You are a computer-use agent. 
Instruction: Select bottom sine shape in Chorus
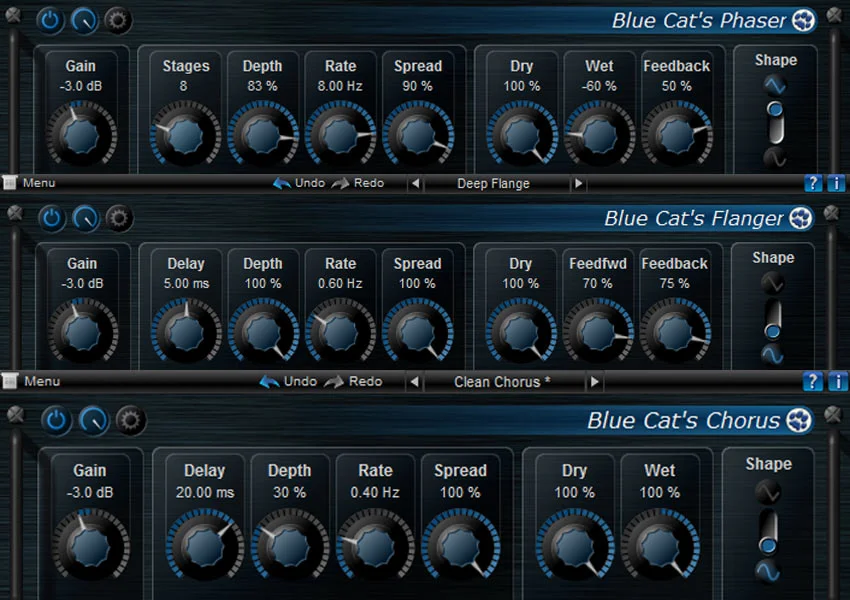point(768,571)
